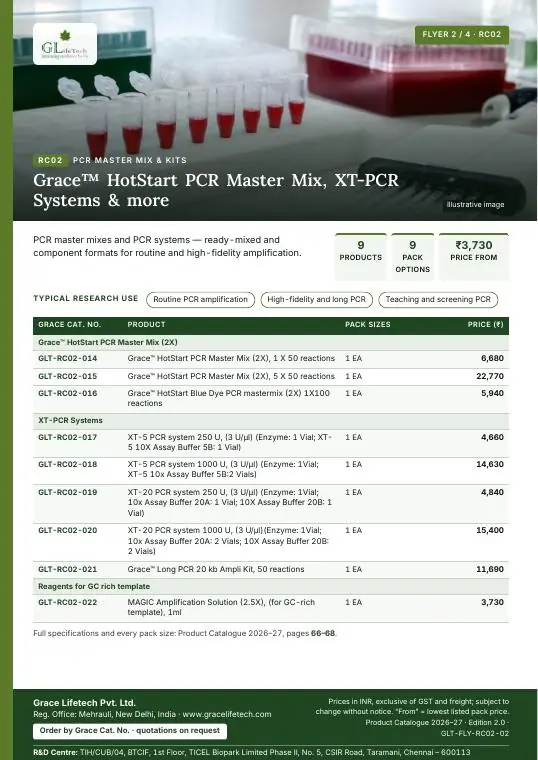Click the Long PCR 20 kb Ampli Kit description
The height and width of the screenshot is (760, 538).
pyautogui.click(x=216, y=570)
